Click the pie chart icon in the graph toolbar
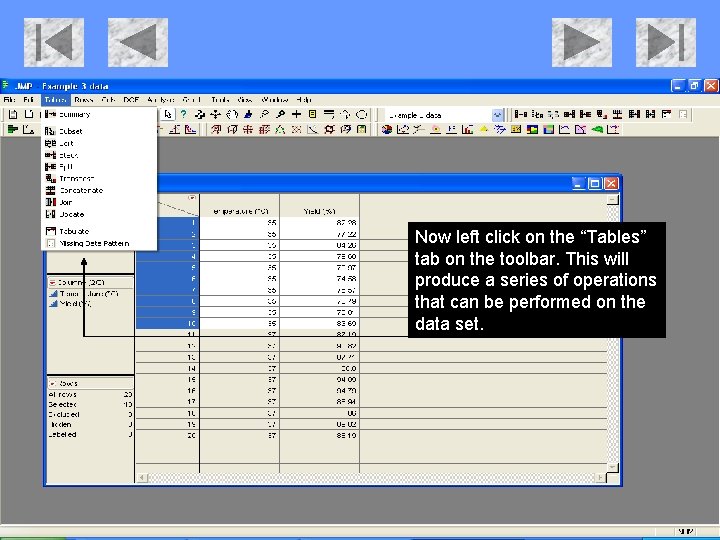The height and width of the screenshot is (540, 720). 387,129
